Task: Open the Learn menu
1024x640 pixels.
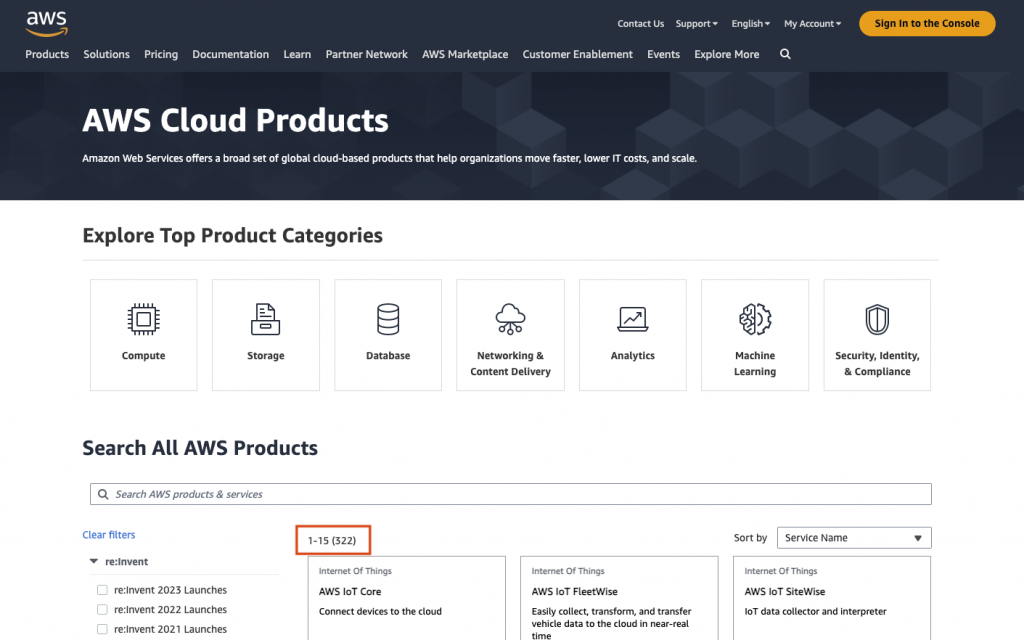Action: pyautogui.click(x=297, y=54)
